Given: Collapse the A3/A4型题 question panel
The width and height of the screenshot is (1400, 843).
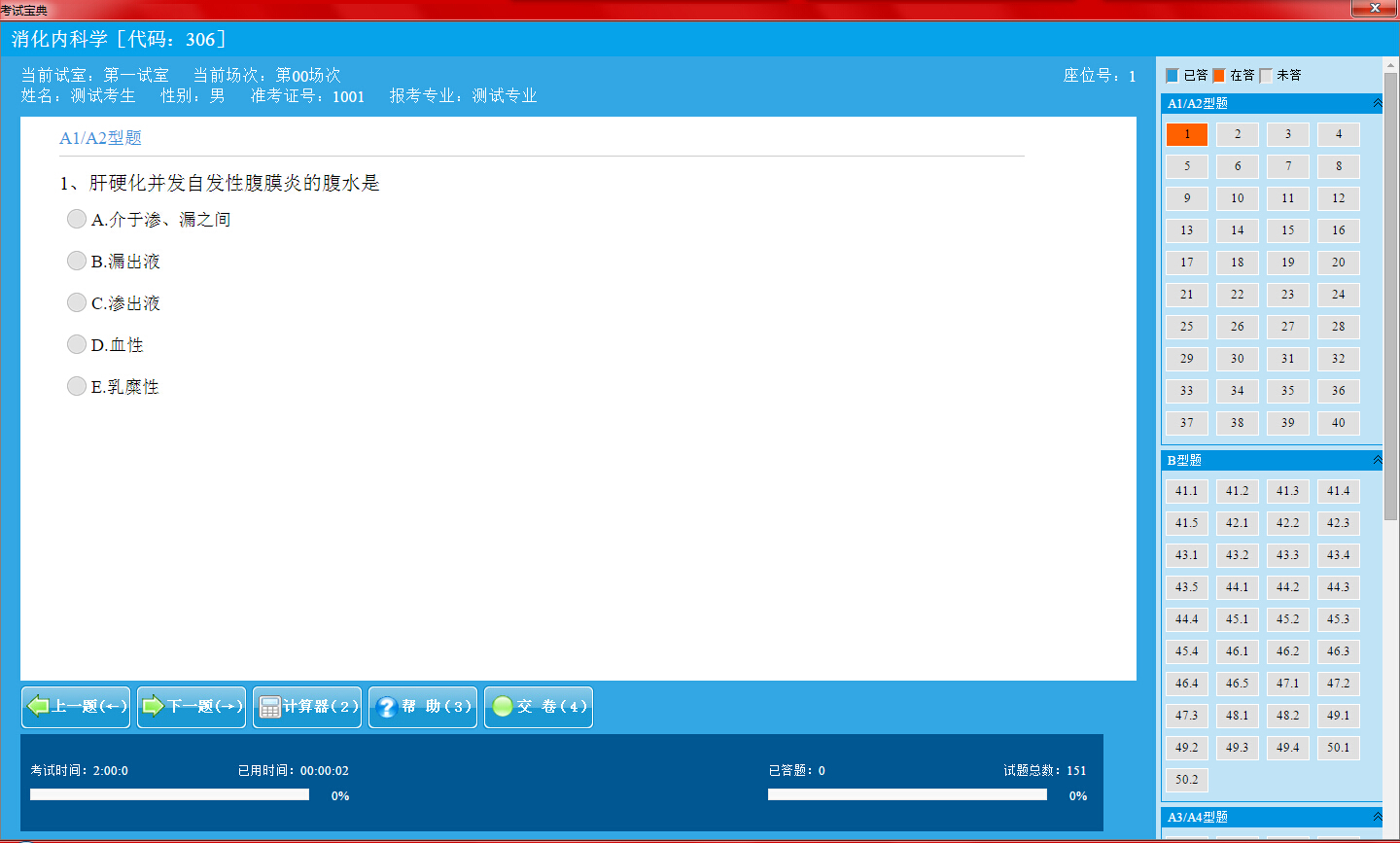Looking at the screenshot, I should (1377, 817).
